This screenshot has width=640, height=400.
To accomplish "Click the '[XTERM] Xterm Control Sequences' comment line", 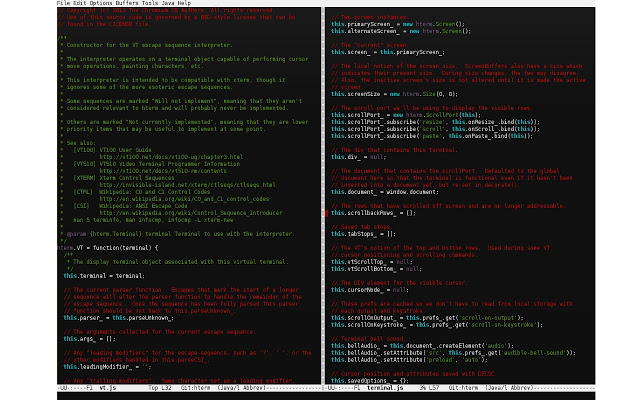I will (124, 178).
